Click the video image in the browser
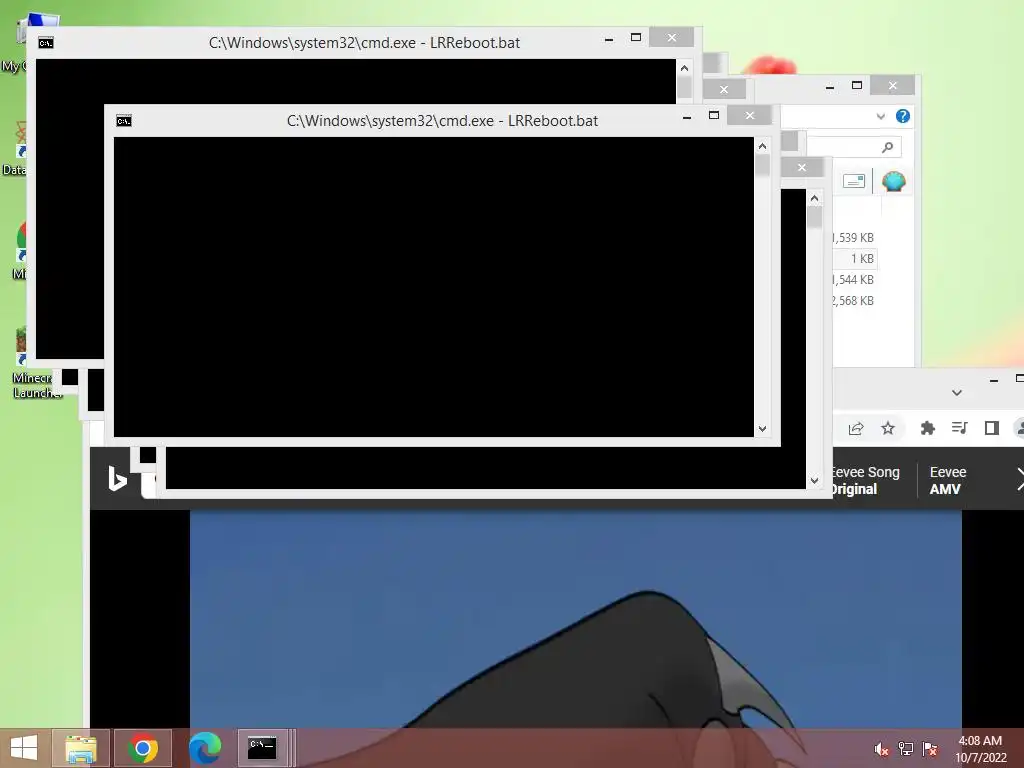Image resolution: width=1024 pixels, height=768 pixels. (575, 619)
